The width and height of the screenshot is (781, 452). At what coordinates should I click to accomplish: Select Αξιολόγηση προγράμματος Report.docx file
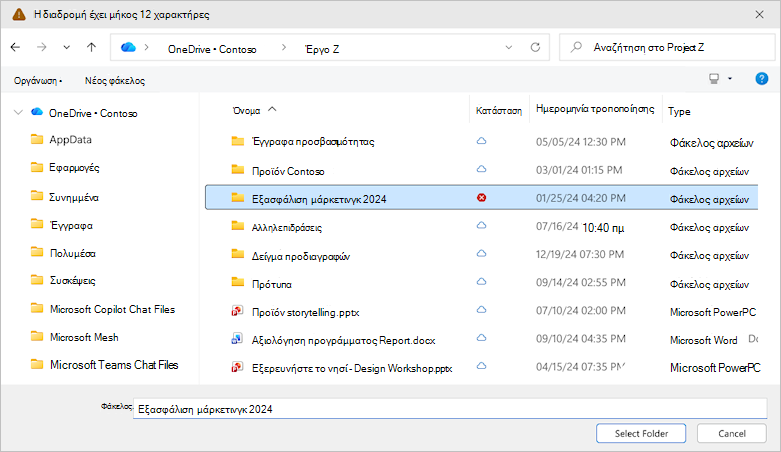tap(343, 341)
